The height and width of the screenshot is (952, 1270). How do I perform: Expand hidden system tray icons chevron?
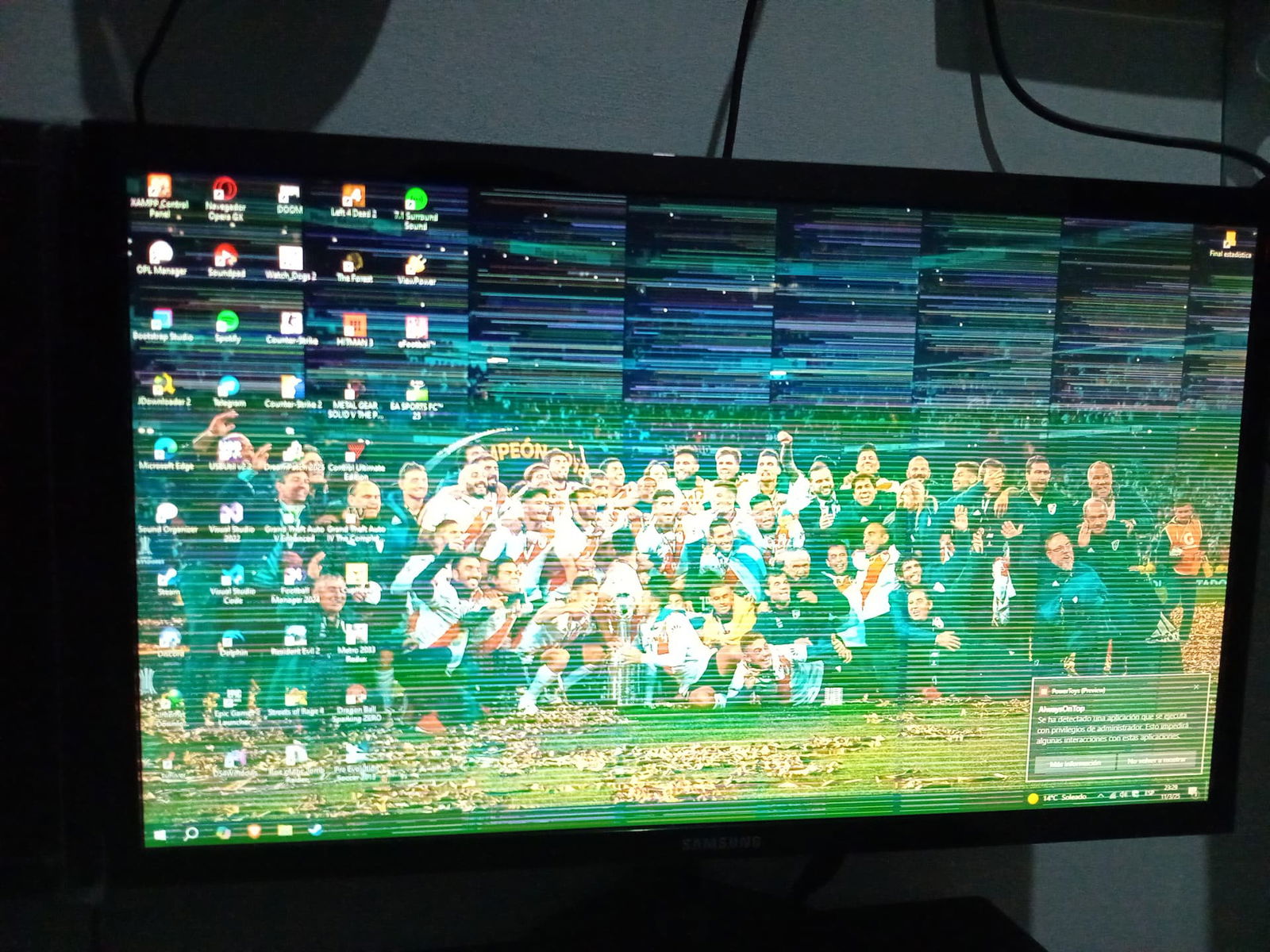click(x=1101, y=795)
